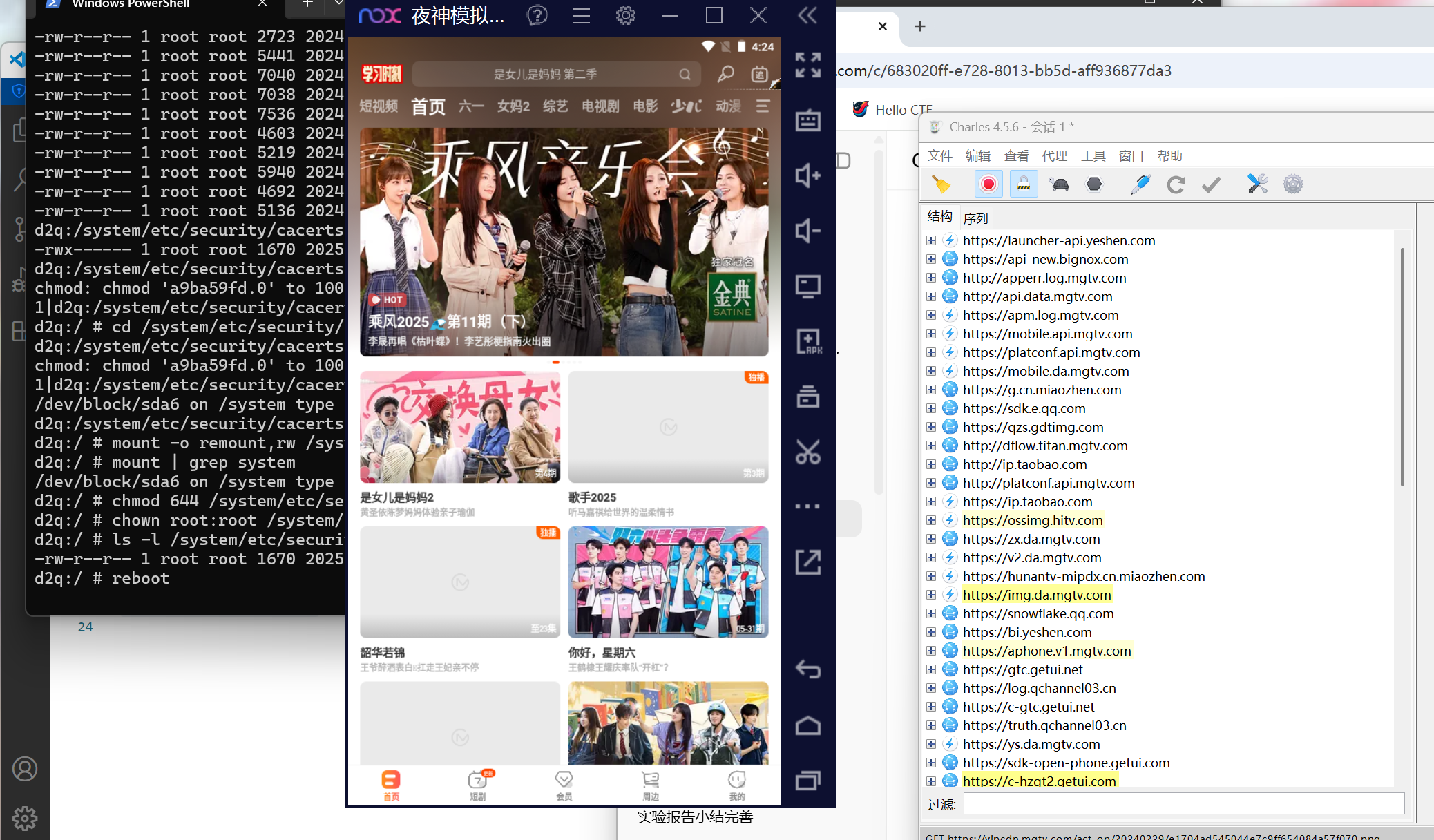
Task: Open new browser tab plus button
Action: pos(920,26)
